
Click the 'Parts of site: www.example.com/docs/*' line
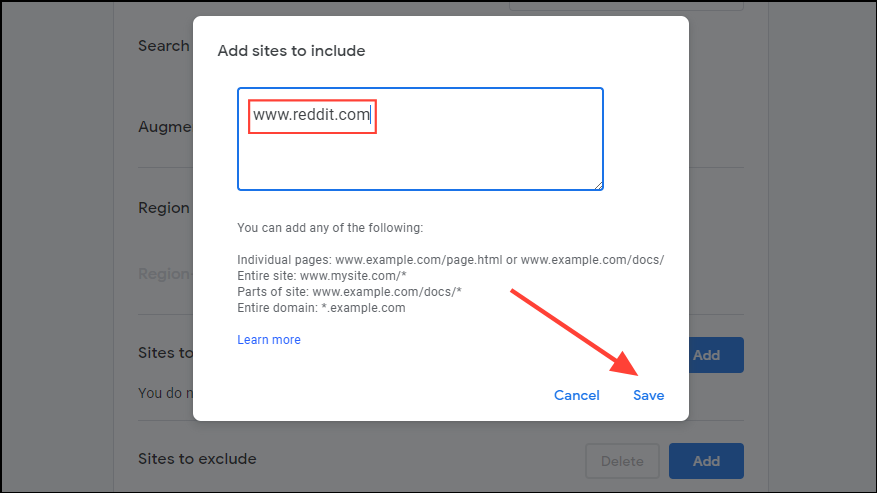pos(349,292)
